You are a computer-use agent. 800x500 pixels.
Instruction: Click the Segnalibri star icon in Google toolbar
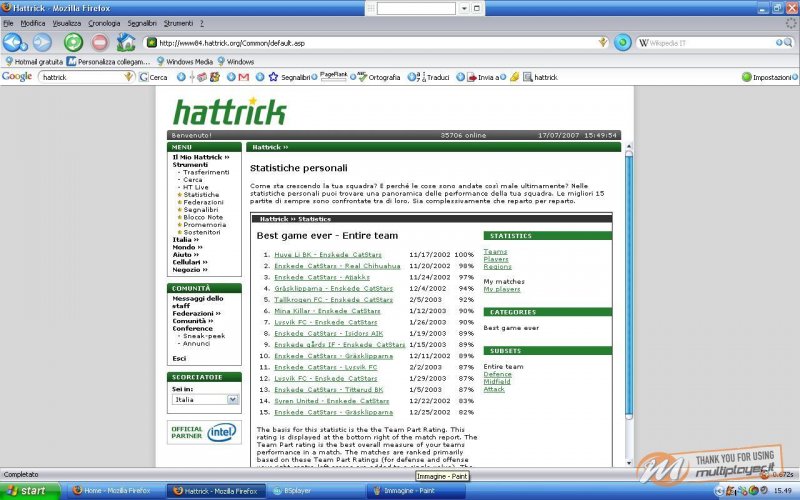[272, 77]
